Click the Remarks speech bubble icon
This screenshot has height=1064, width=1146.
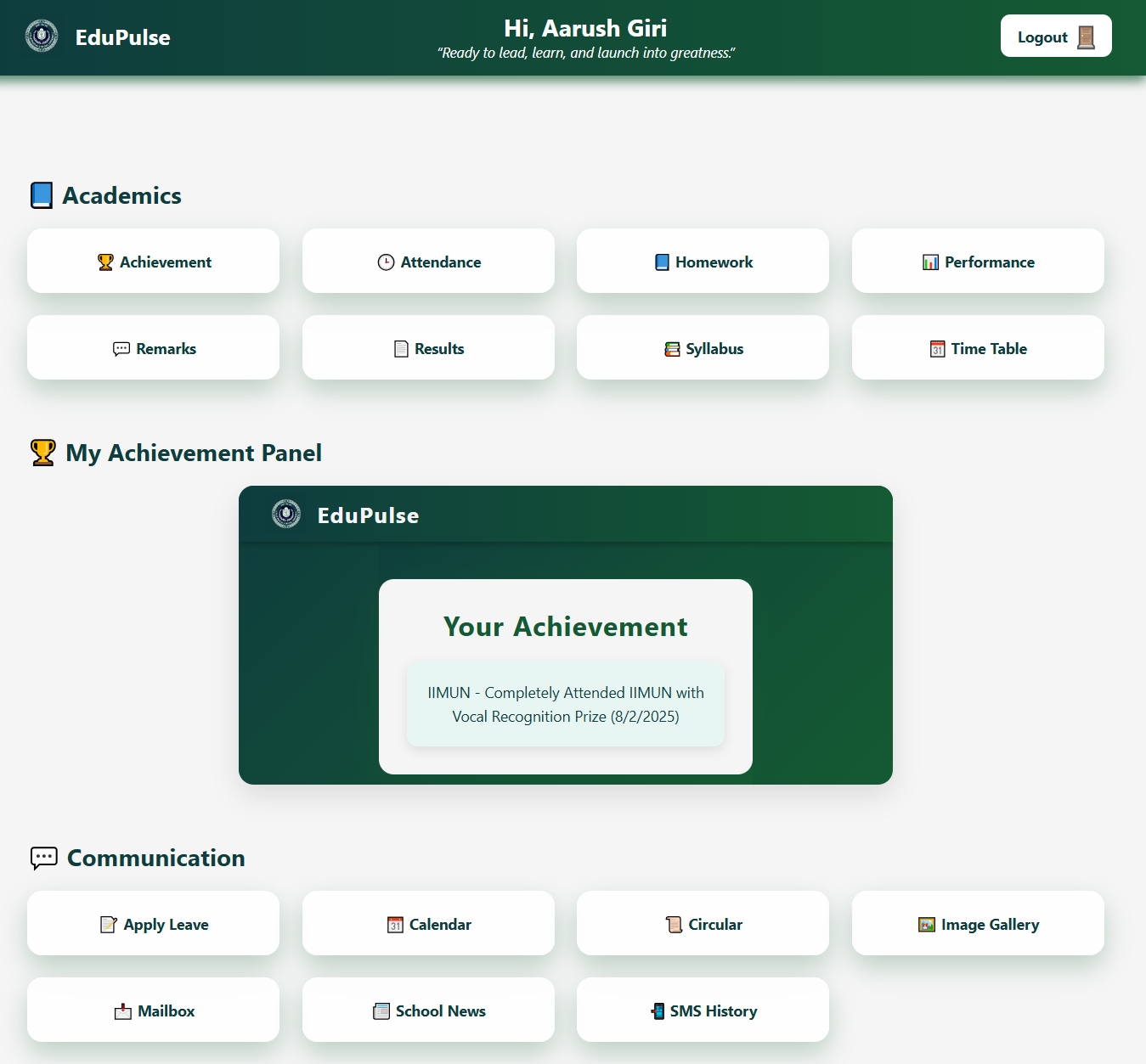[x=120, y=348]
